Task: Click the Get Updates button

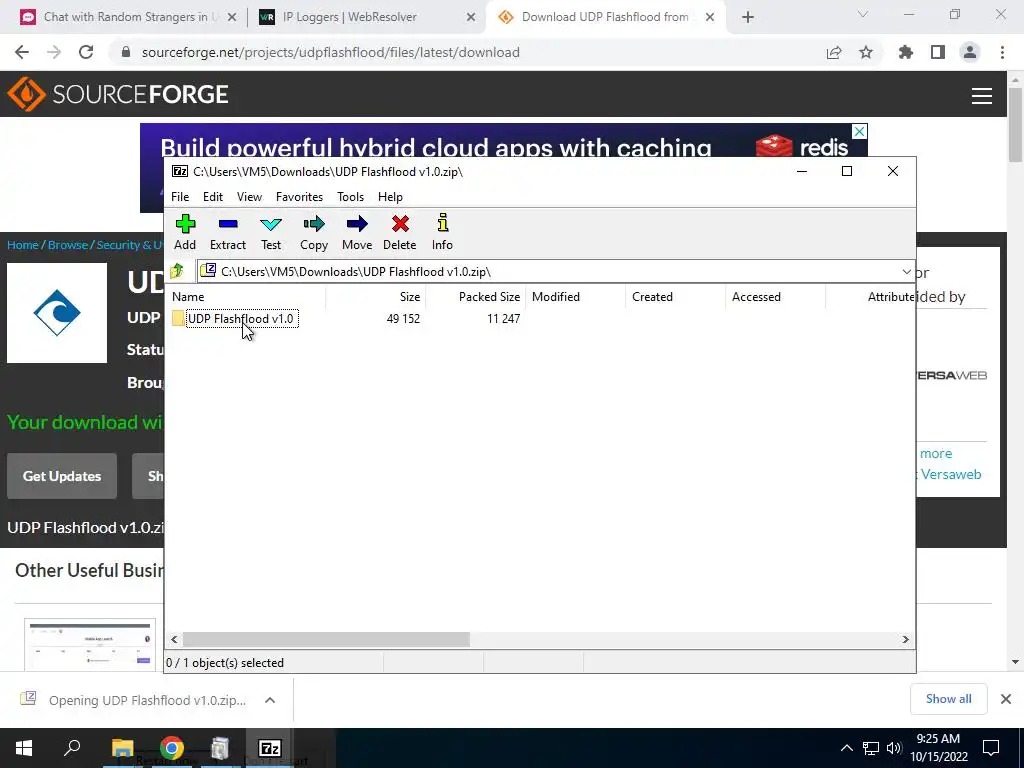Action: [x=62, y=476]
